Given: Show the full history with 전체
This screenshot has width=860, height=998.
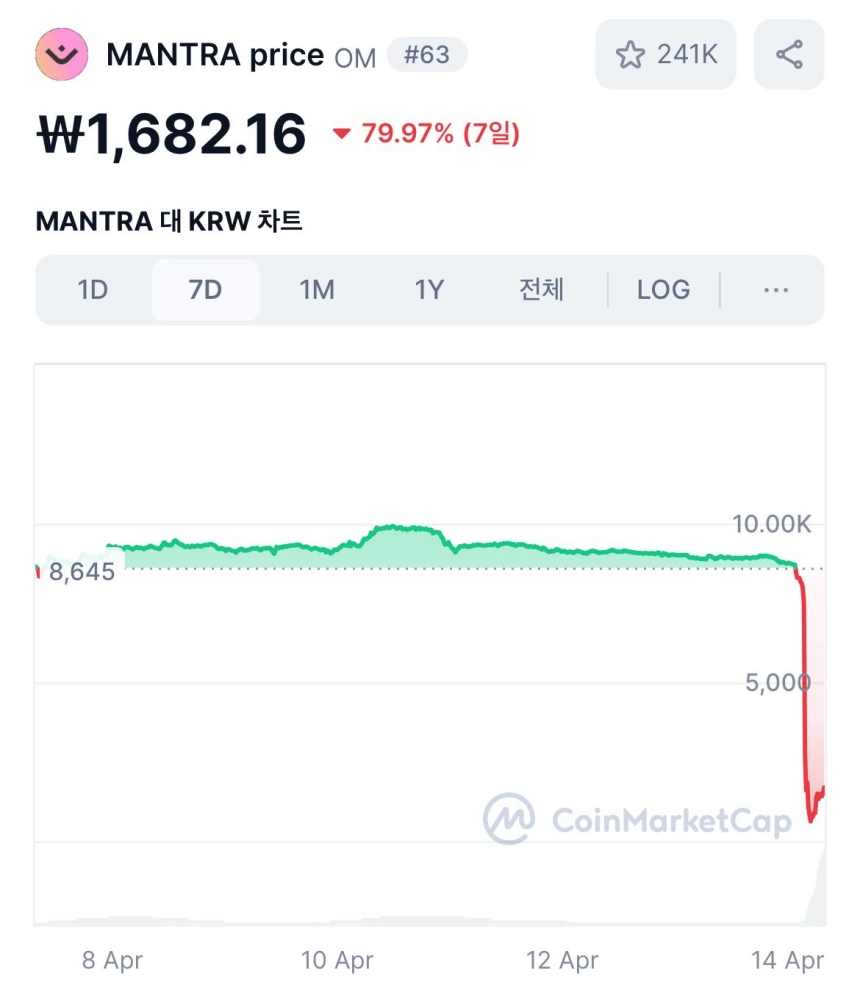Looking at the screenshot, I should click(541, 290).
